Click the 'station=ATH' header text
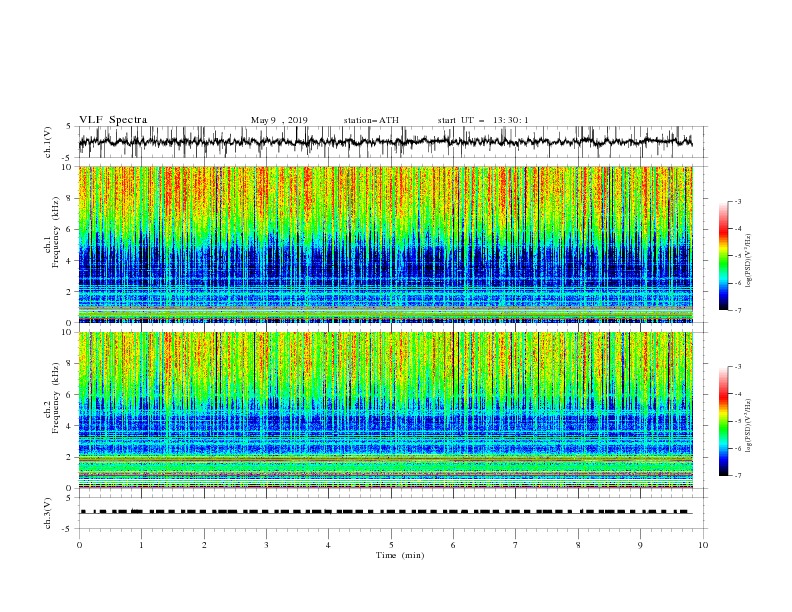Viewport: 792px width, 612px height. click(371, 120)
